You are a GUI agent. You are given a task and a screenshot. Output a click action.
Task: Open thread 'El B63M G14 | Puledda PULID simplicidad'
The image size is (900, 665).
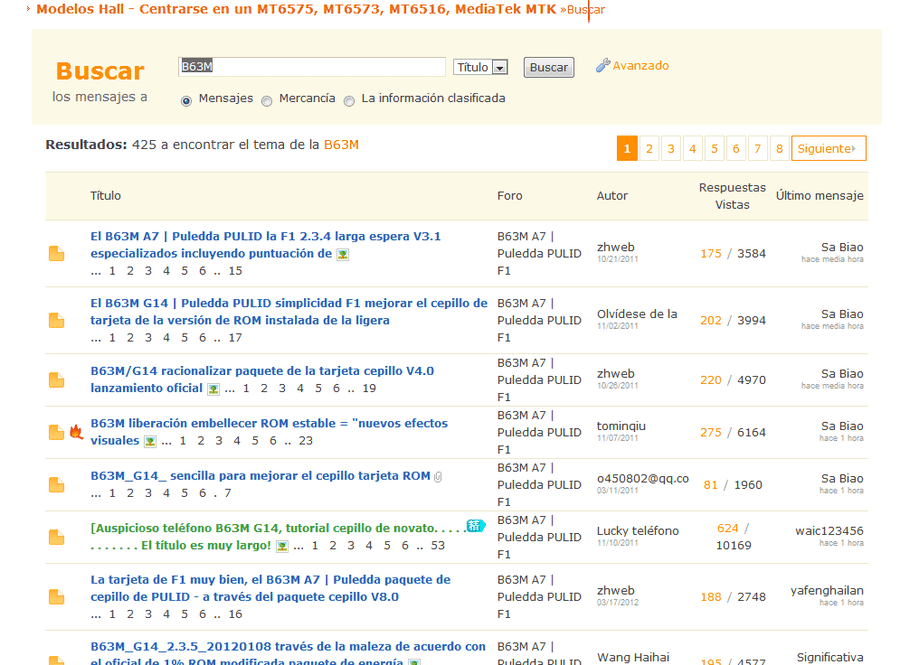(x=289, y=312)
